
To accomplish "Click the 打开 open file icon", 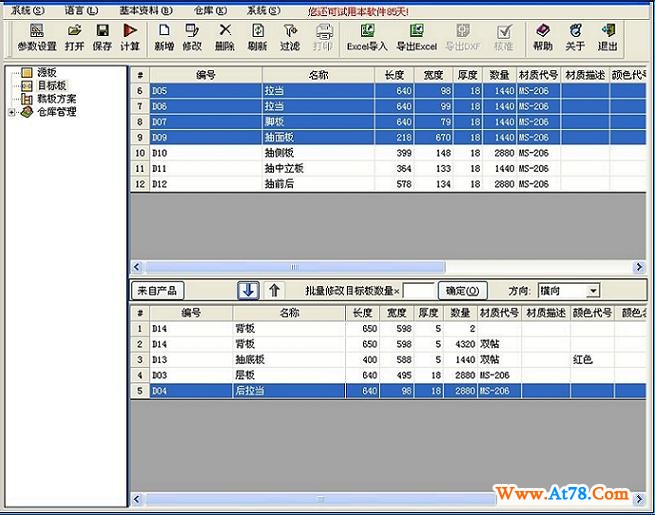I will [75, 37].
